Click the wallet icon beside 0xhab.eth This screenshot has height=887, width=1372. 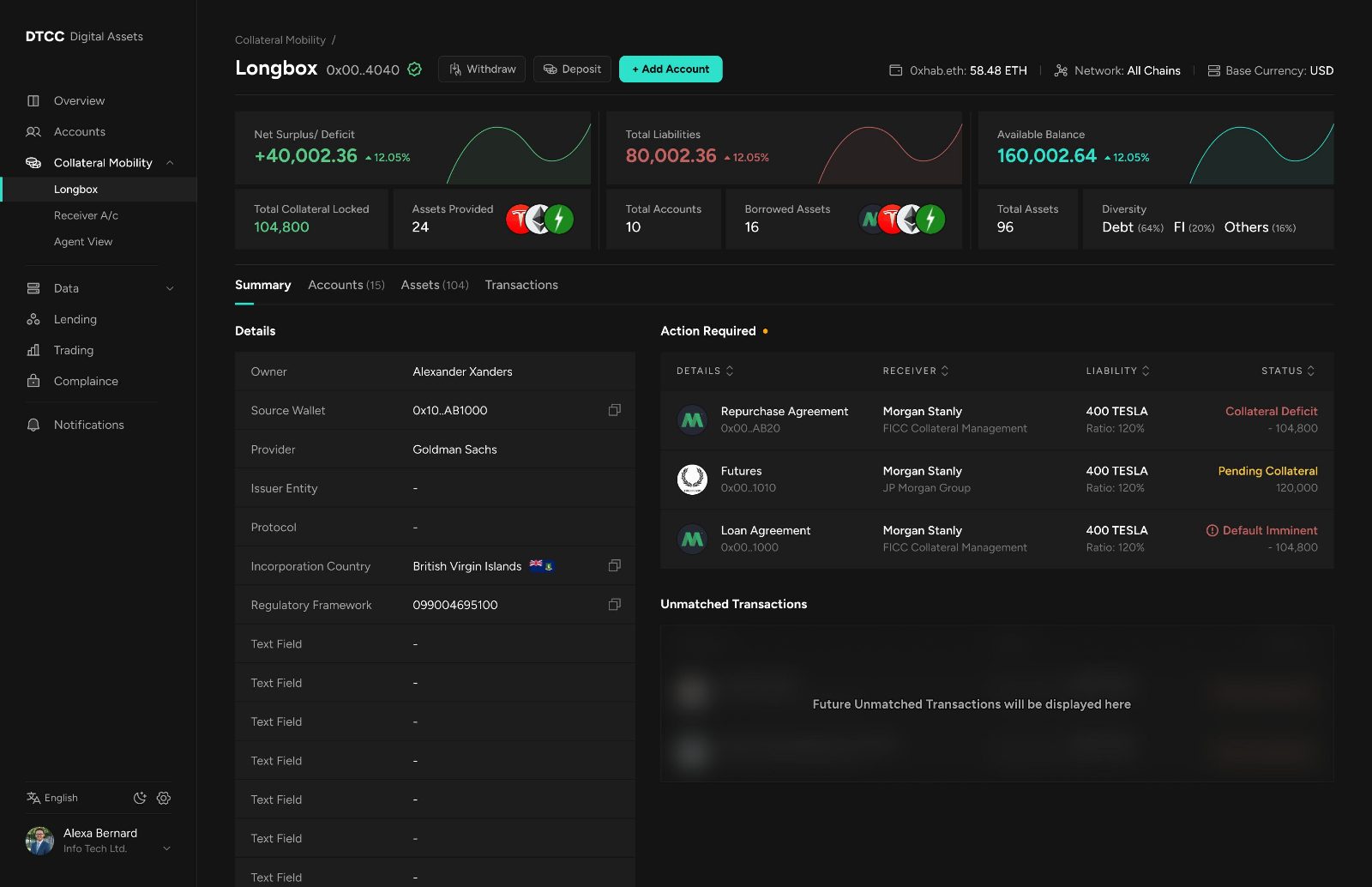tap(895, 70)
